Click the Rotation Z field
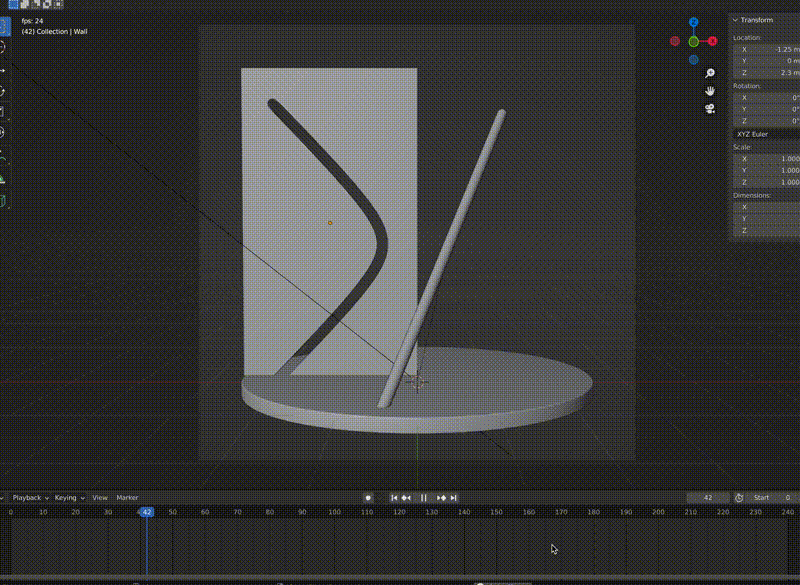The image size is (800, 585). (766, 121)
